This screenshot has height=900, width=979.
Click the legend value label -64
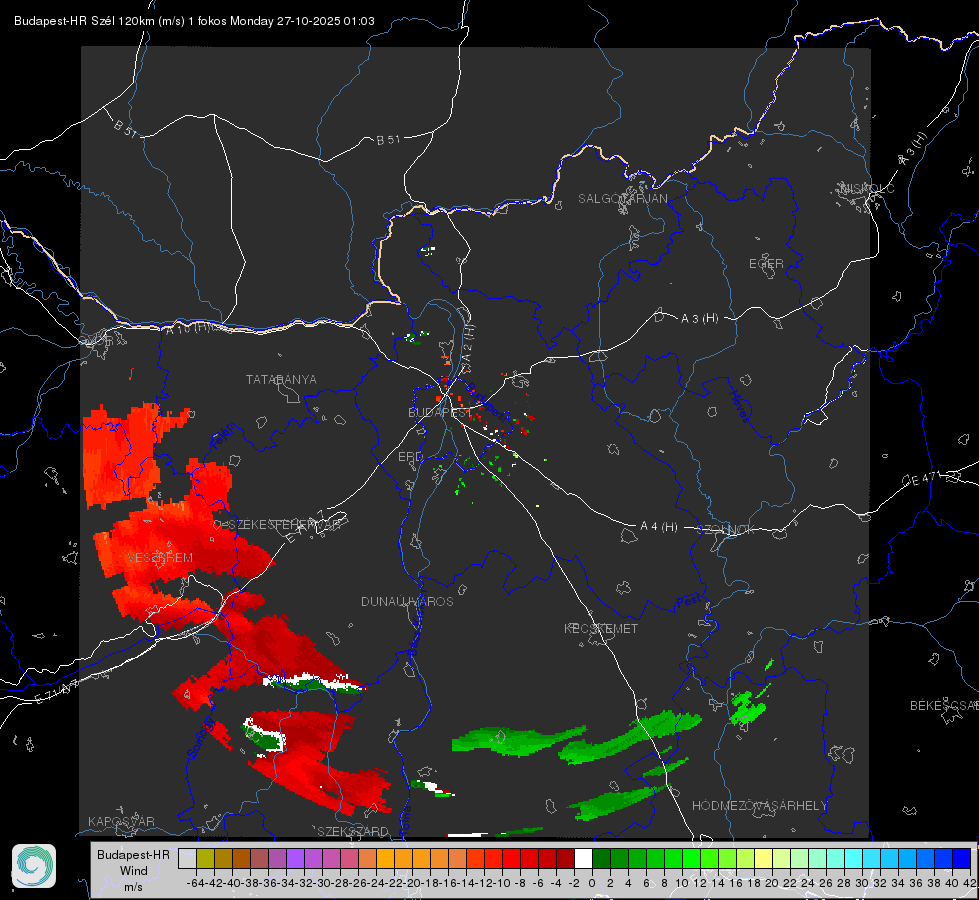[x=195, y=883]
